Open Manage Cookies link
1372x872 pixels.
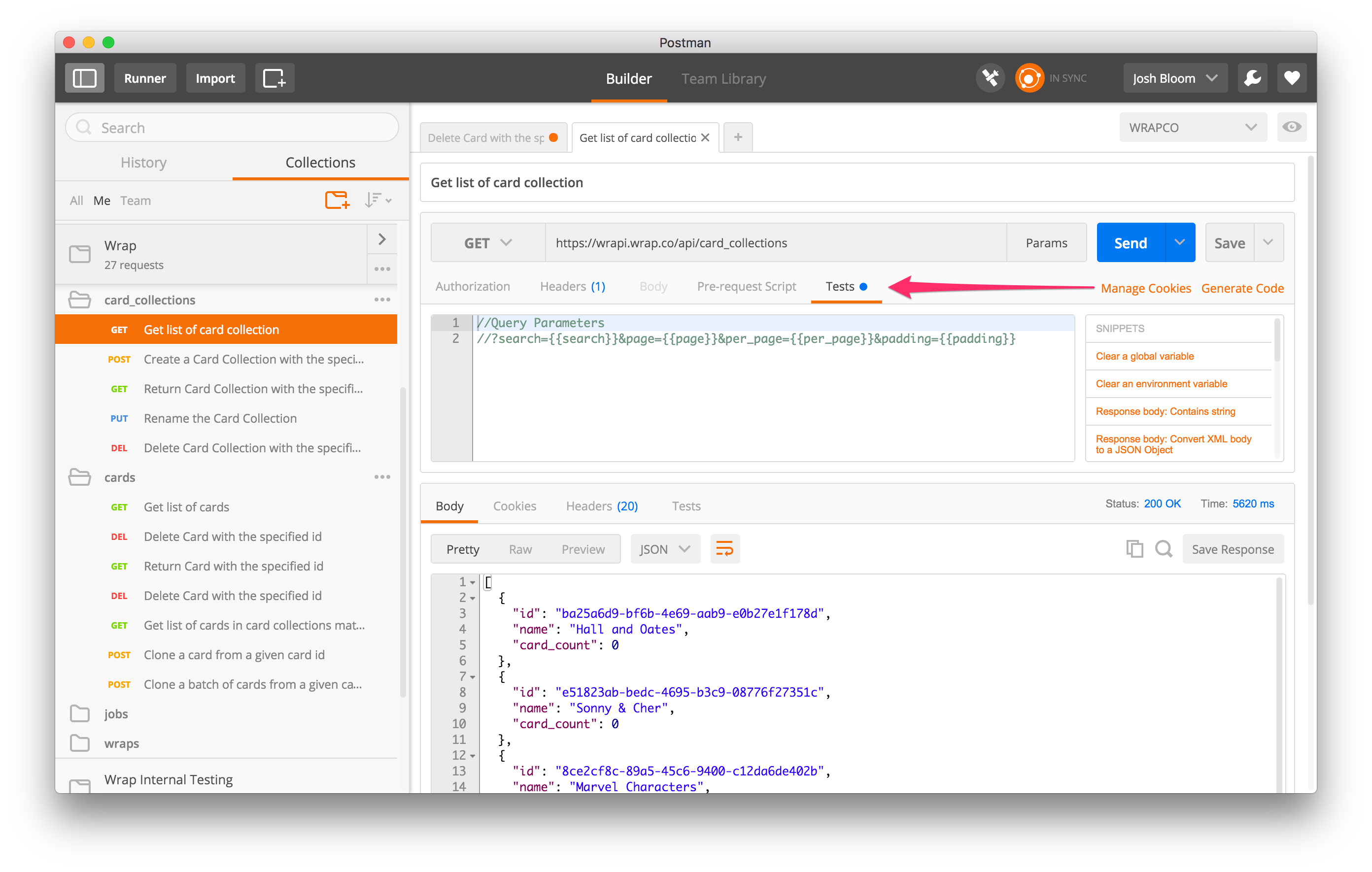tap(1145, 288)
